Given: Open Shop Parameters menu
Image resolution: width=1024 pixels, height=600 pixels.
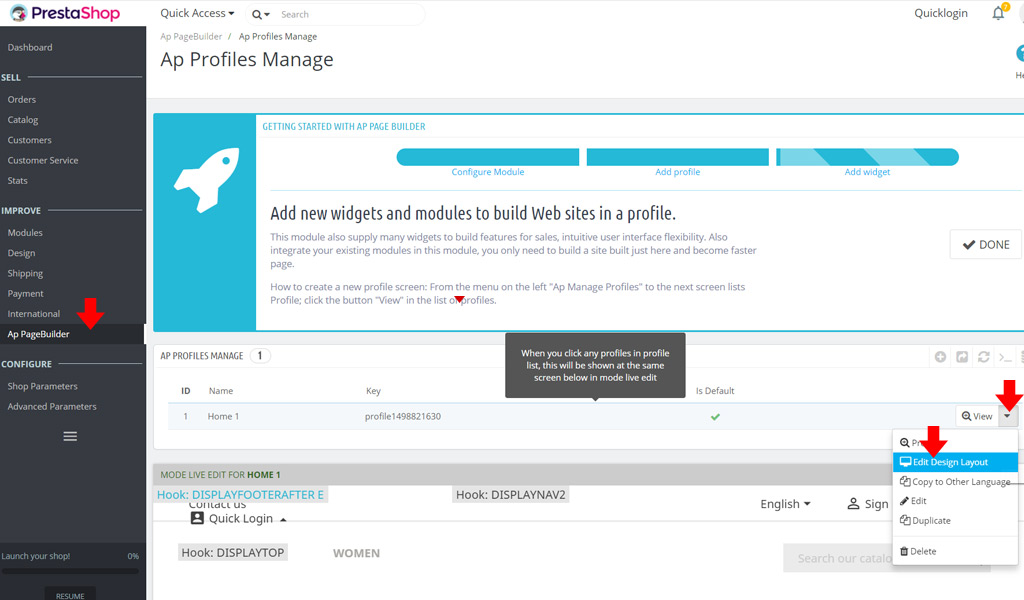Looking at the screenshot, I should [42, 386].
